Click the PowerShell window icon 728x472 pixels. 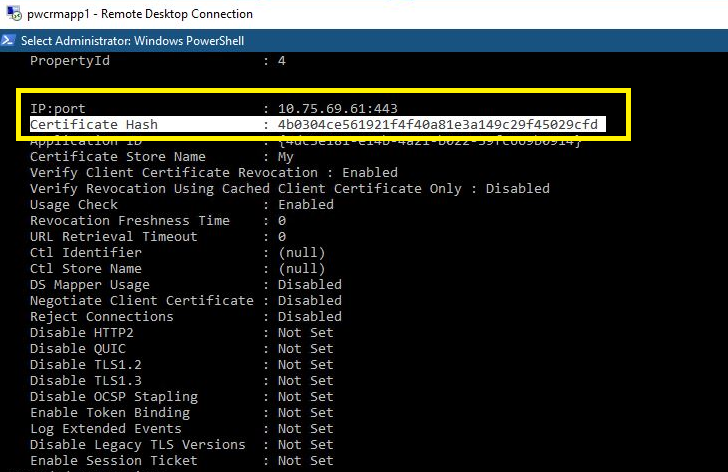point(8,40)
